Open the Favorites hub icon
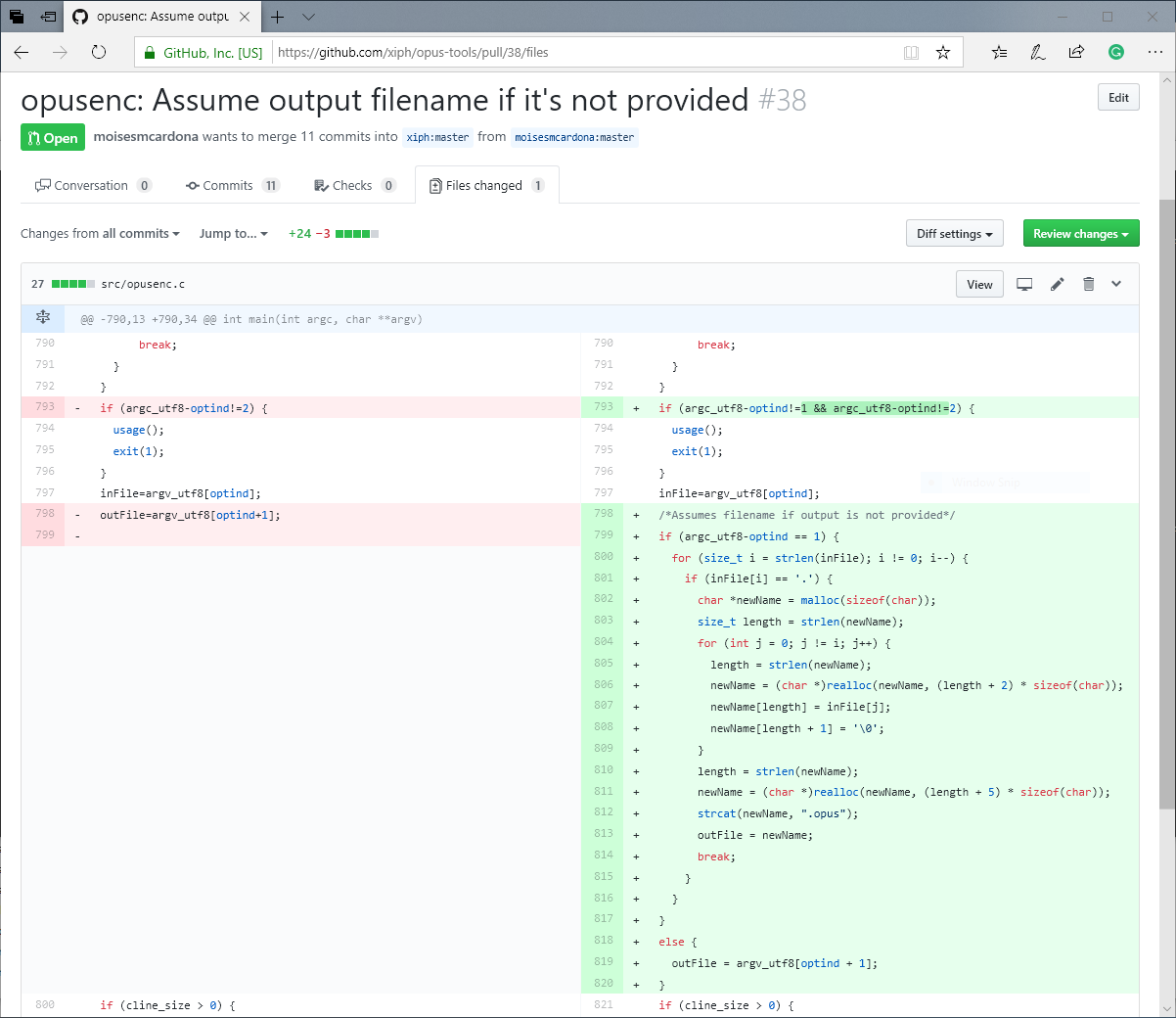 (x=999, y=52)
